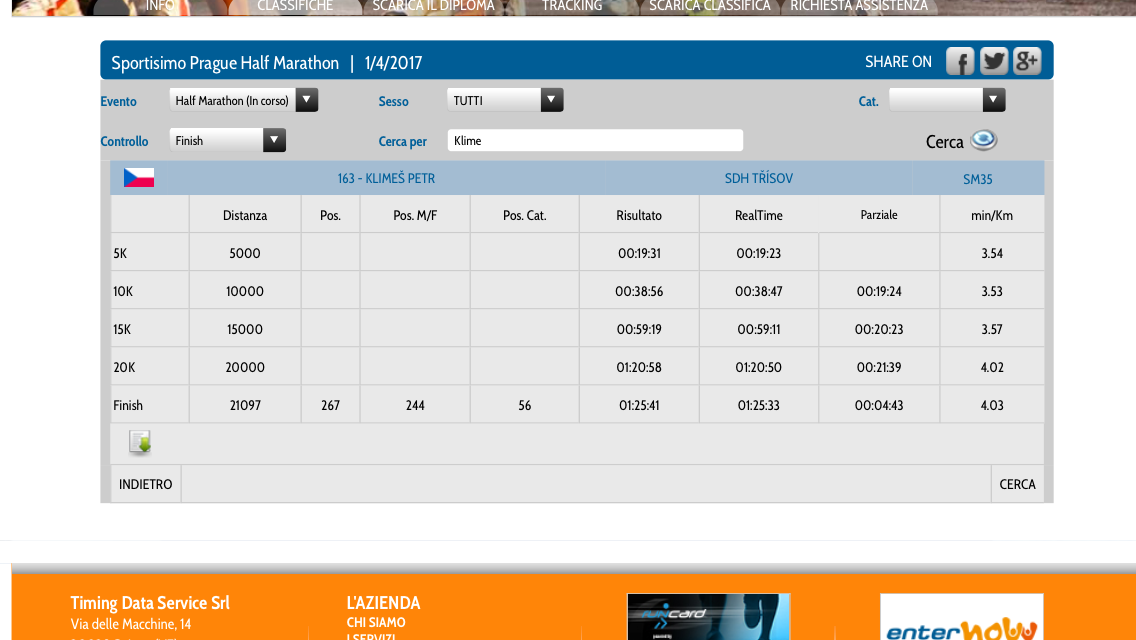Click the Distanza value 10000
Viewport: 1136px width, 640px height.
pos(245,291)
